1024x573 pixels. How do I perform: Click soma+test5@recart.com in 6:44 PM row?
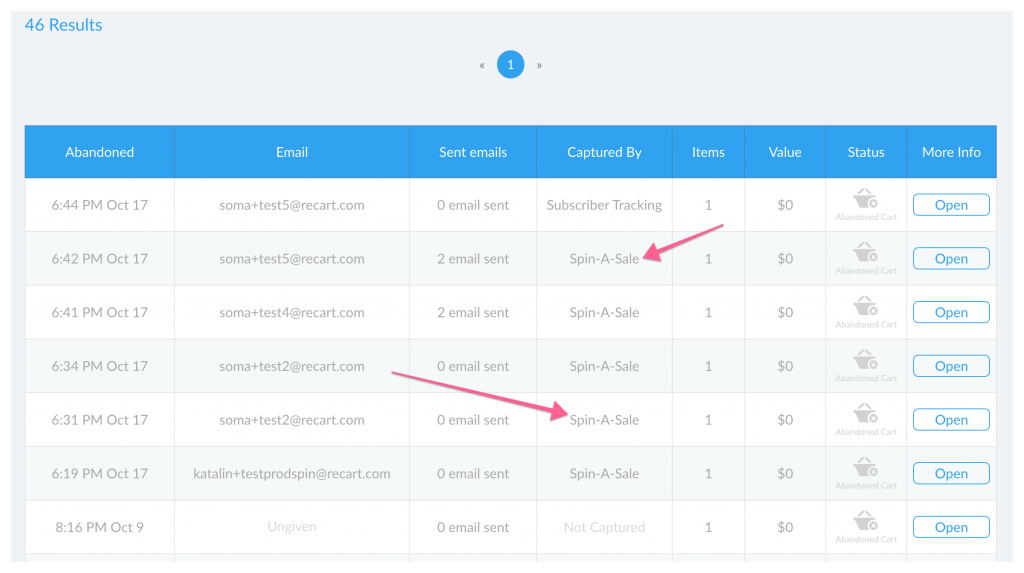click(x=292, y=205)
